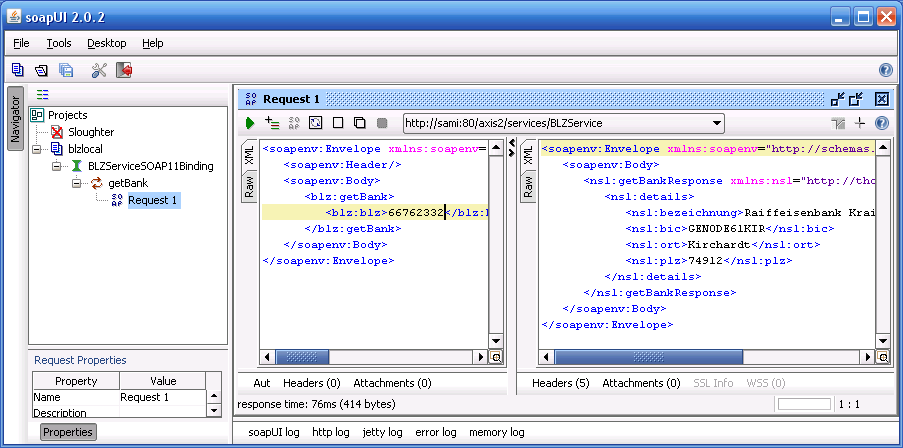The width and height of the screenshot is (903, 448).
Task: Clone this request with the copy icon
Action: point(359,123)
